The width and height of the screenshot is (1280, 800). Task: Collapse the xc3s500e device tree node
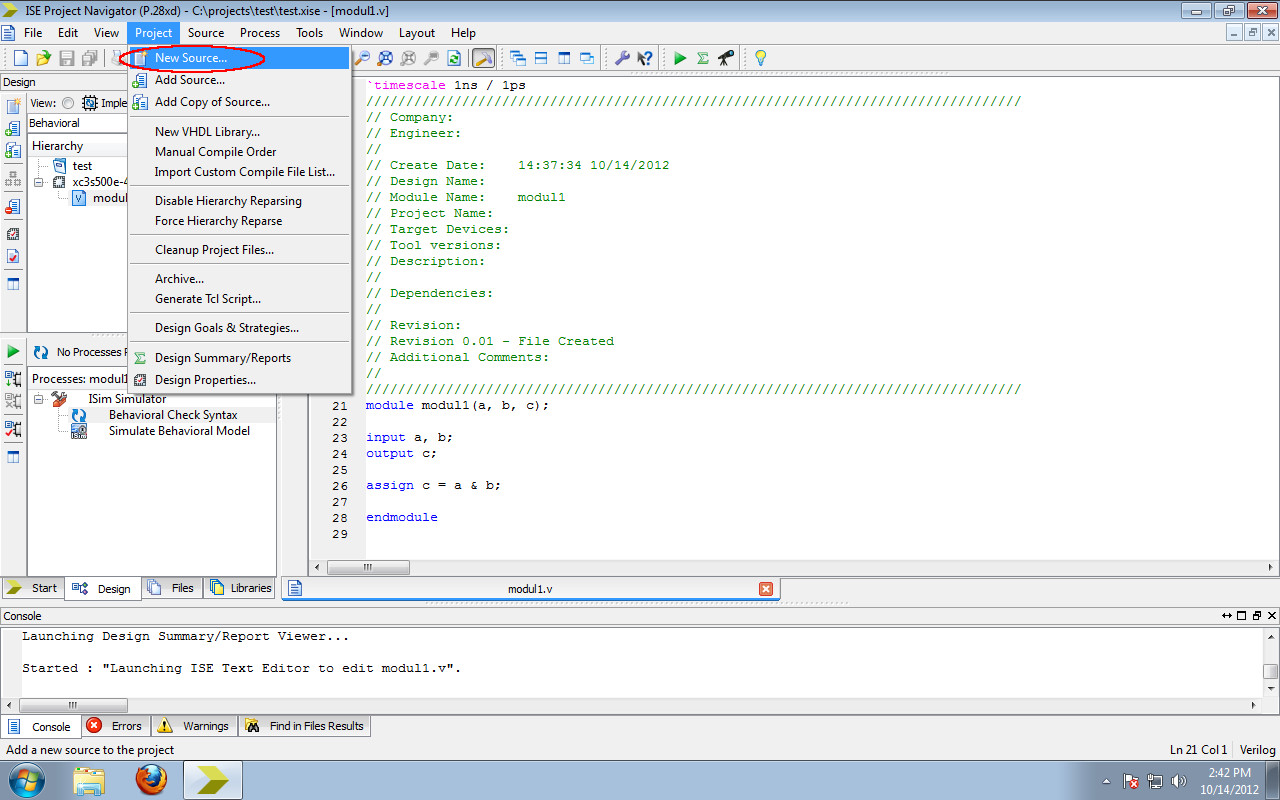point(39,182)
